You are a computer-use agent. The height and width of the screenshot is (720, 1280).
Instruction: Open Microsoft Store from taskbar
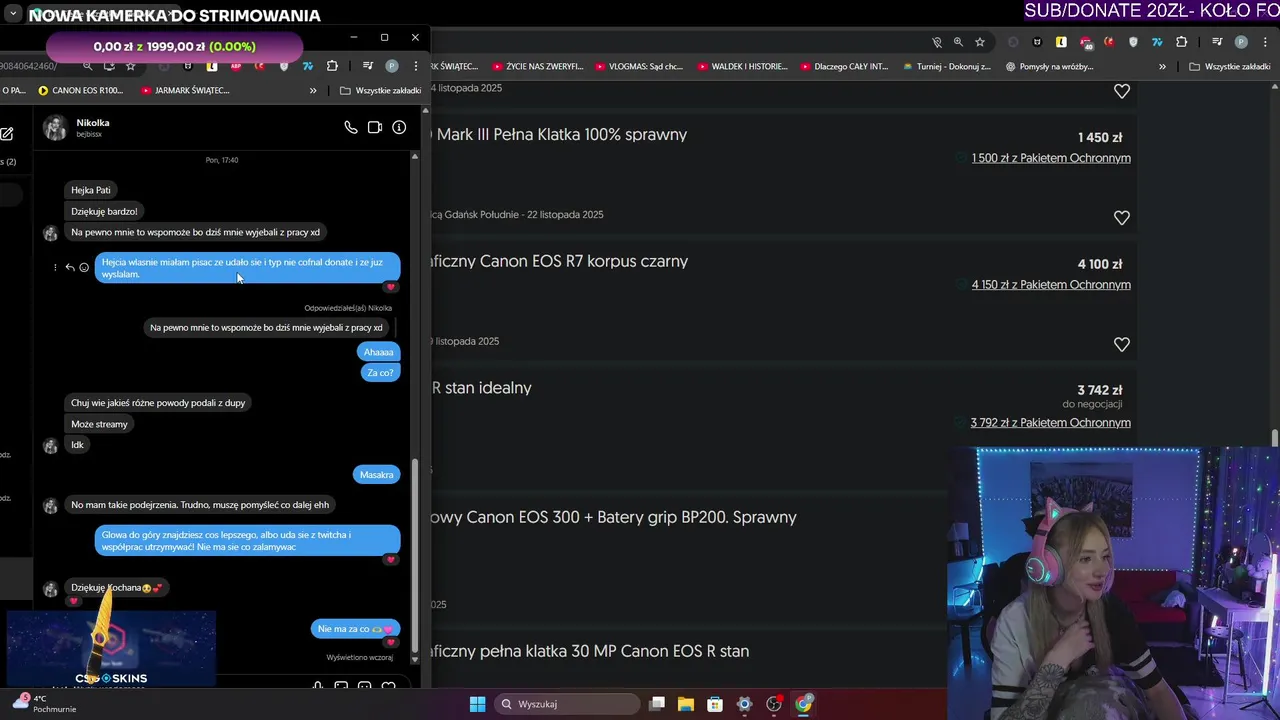pyautogui.click(x=715, y=704)
